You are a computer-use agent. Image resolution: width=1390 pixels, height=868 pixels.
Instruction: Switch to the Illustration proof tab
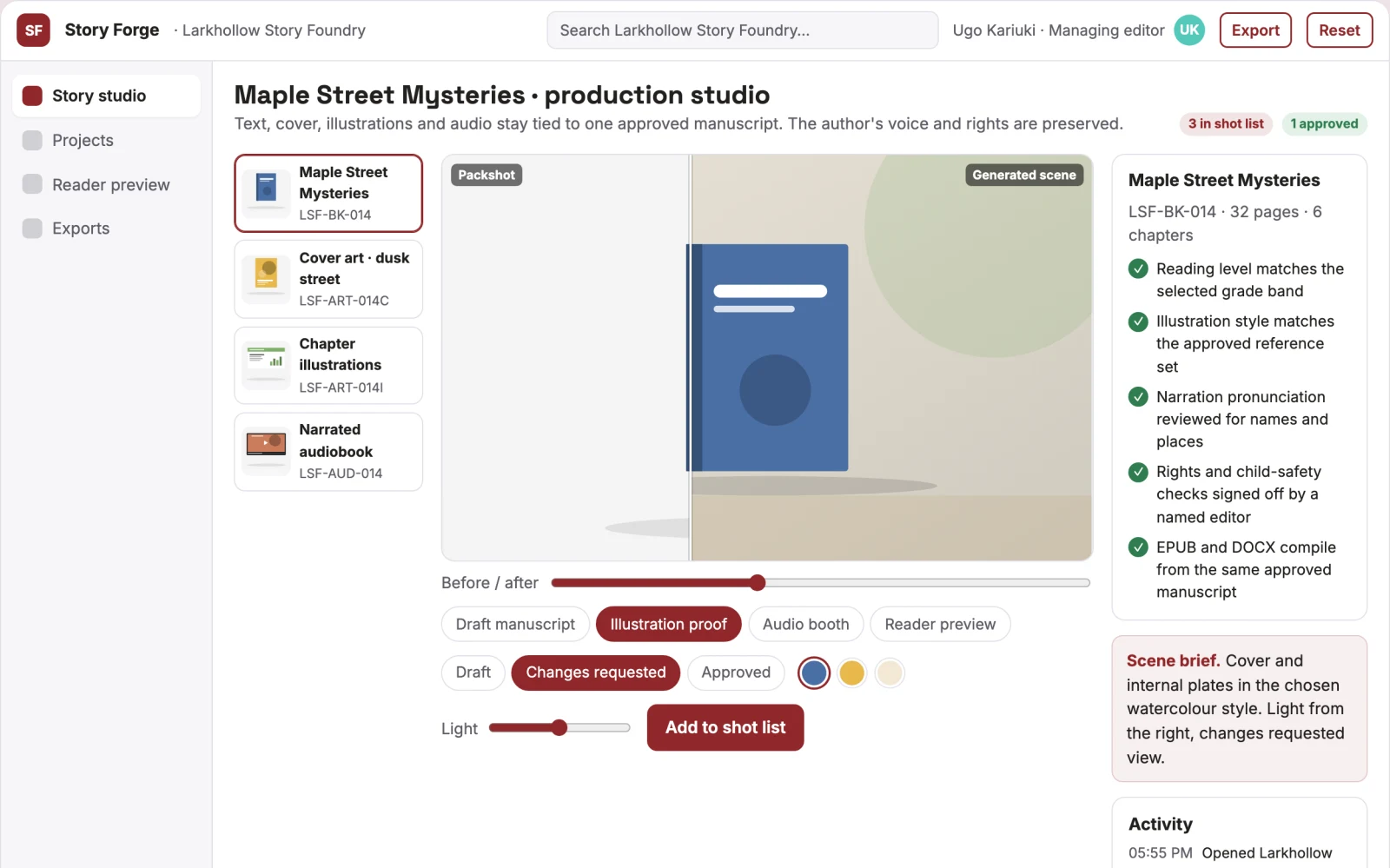668,624
